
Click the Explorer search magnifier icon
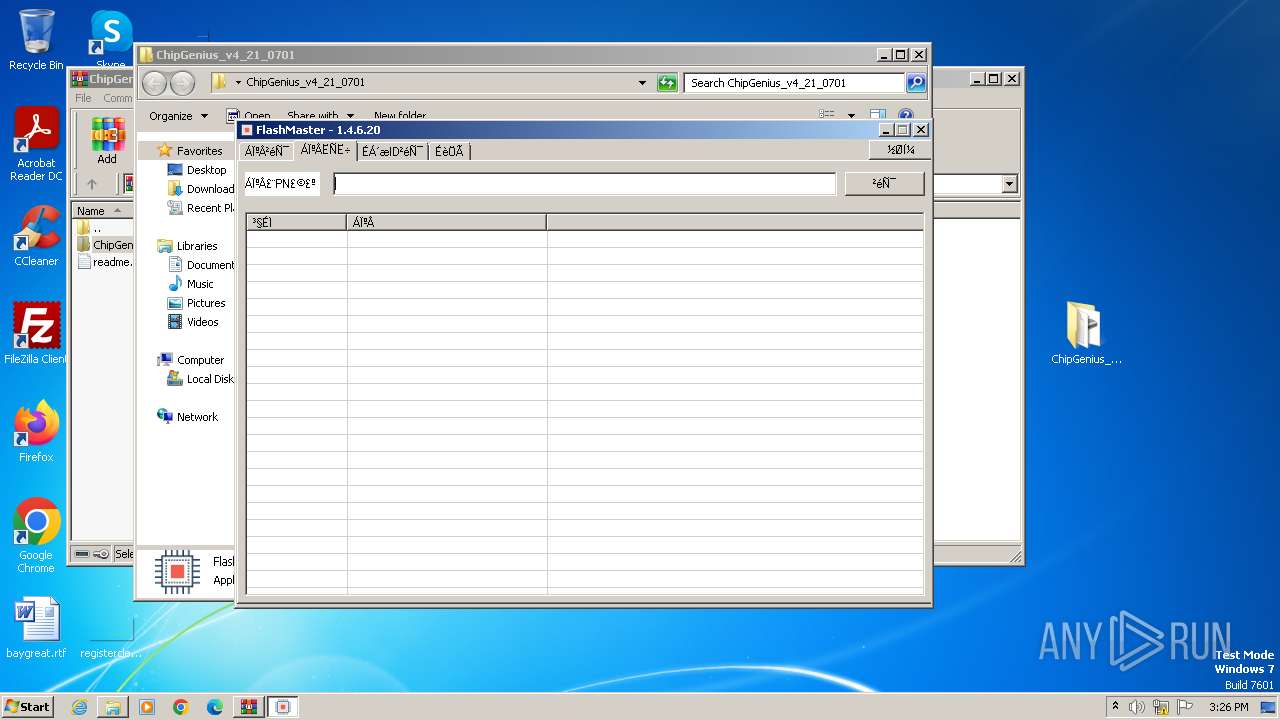click(915, 83)
